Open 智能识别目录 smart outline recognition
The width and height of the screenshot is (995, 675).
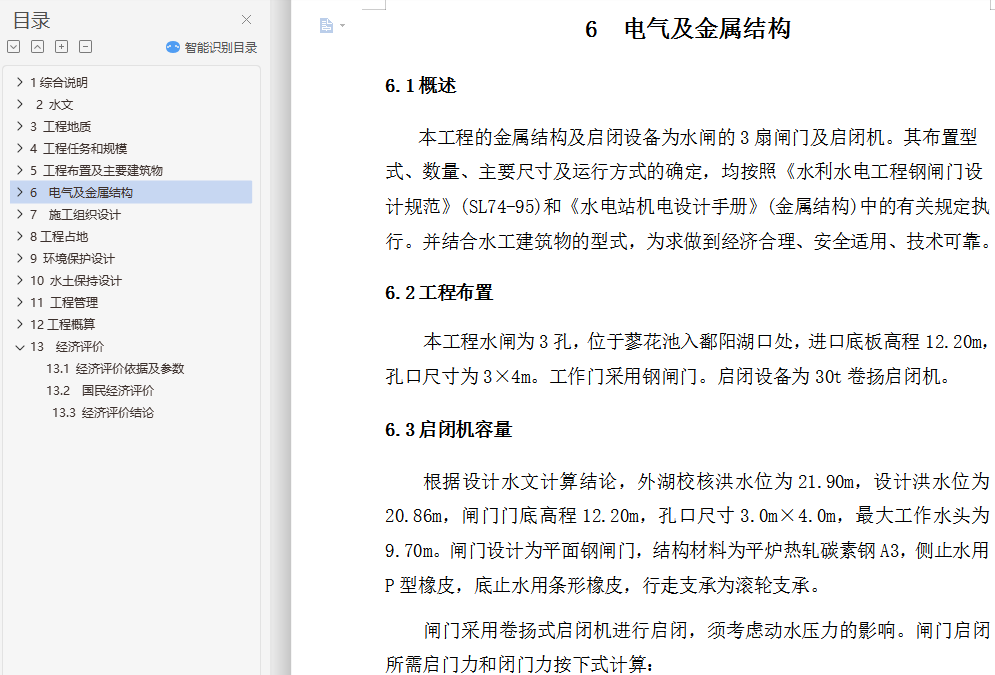pos(211,48)
